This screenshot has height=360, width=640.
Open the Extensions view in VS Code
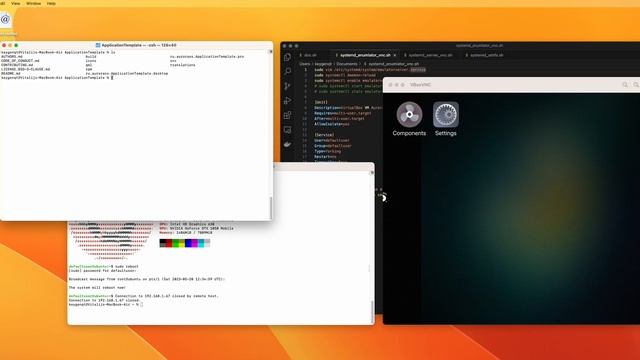[287, 115]
